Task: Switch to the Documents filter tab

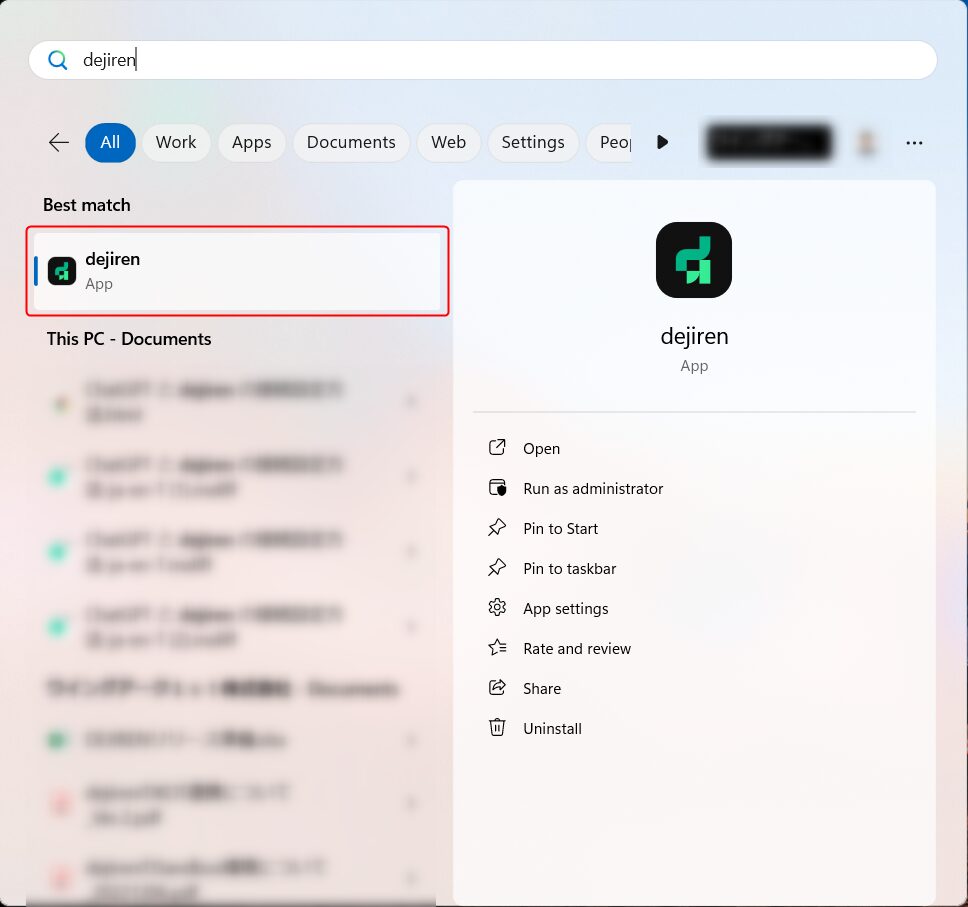Action: 351,143
